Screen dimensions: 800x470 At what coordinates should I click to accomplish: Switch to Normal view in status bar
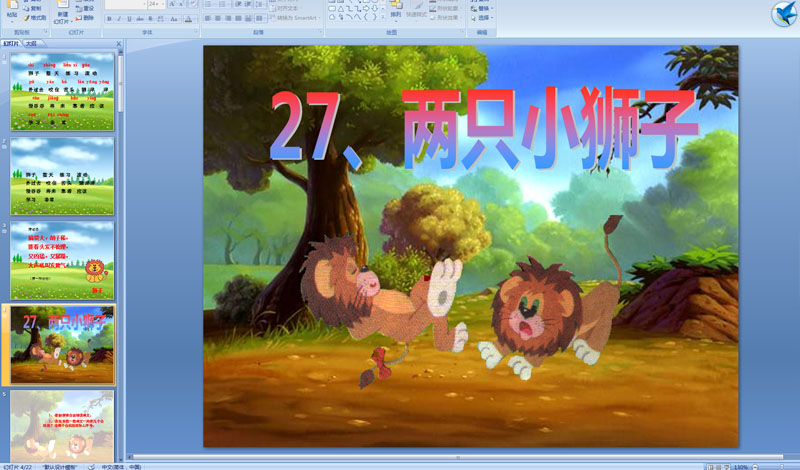(x=710, y=467)
